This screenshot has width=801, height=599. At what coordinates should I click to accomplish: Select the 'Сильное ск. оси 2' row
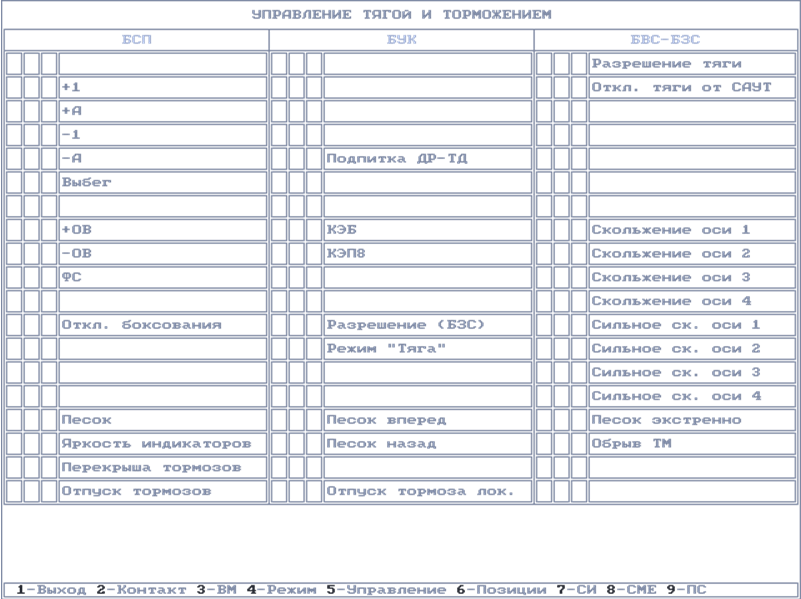coord(692,349)
